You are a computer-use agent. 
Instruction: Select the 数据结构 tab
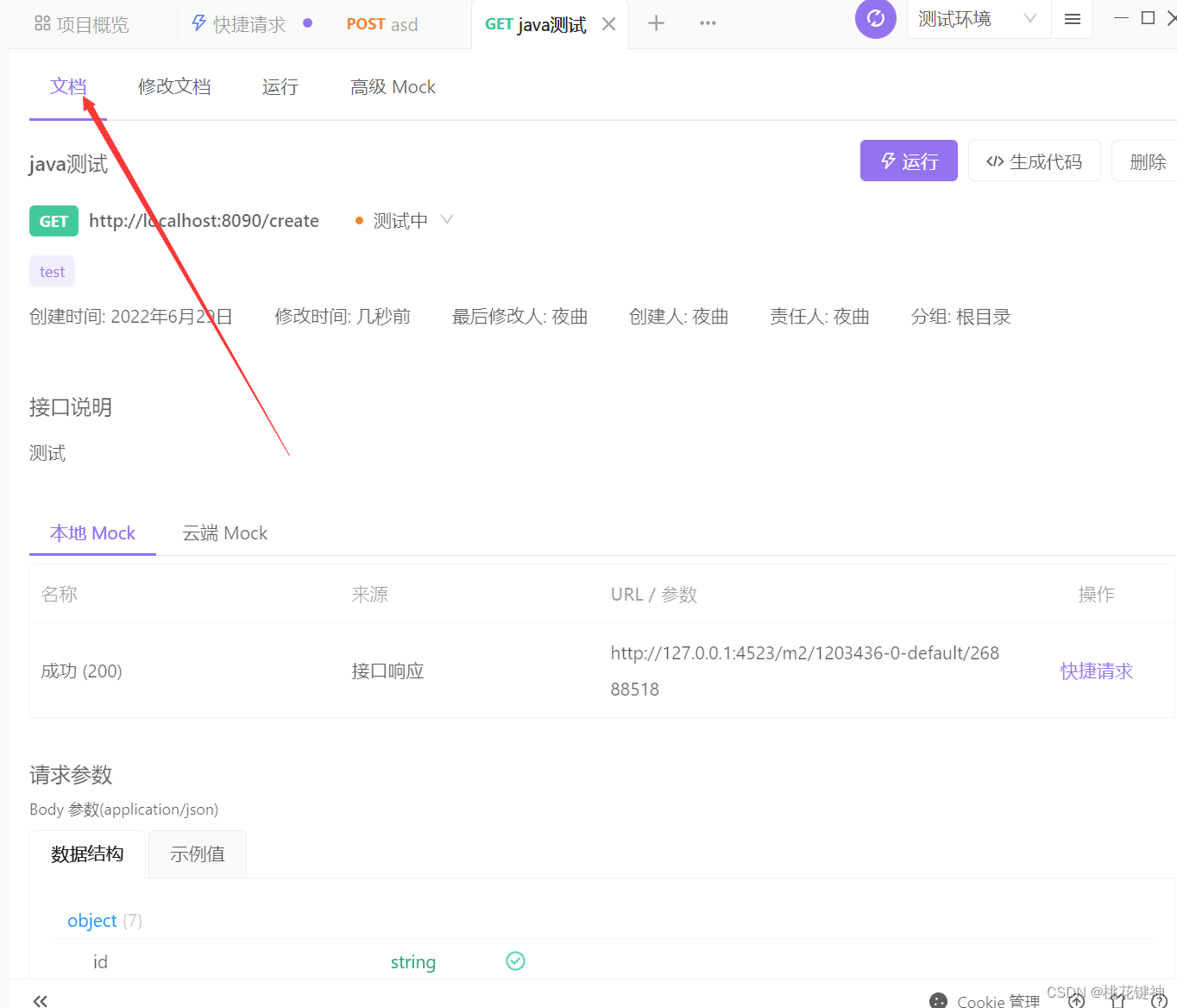tap(87, 854)
